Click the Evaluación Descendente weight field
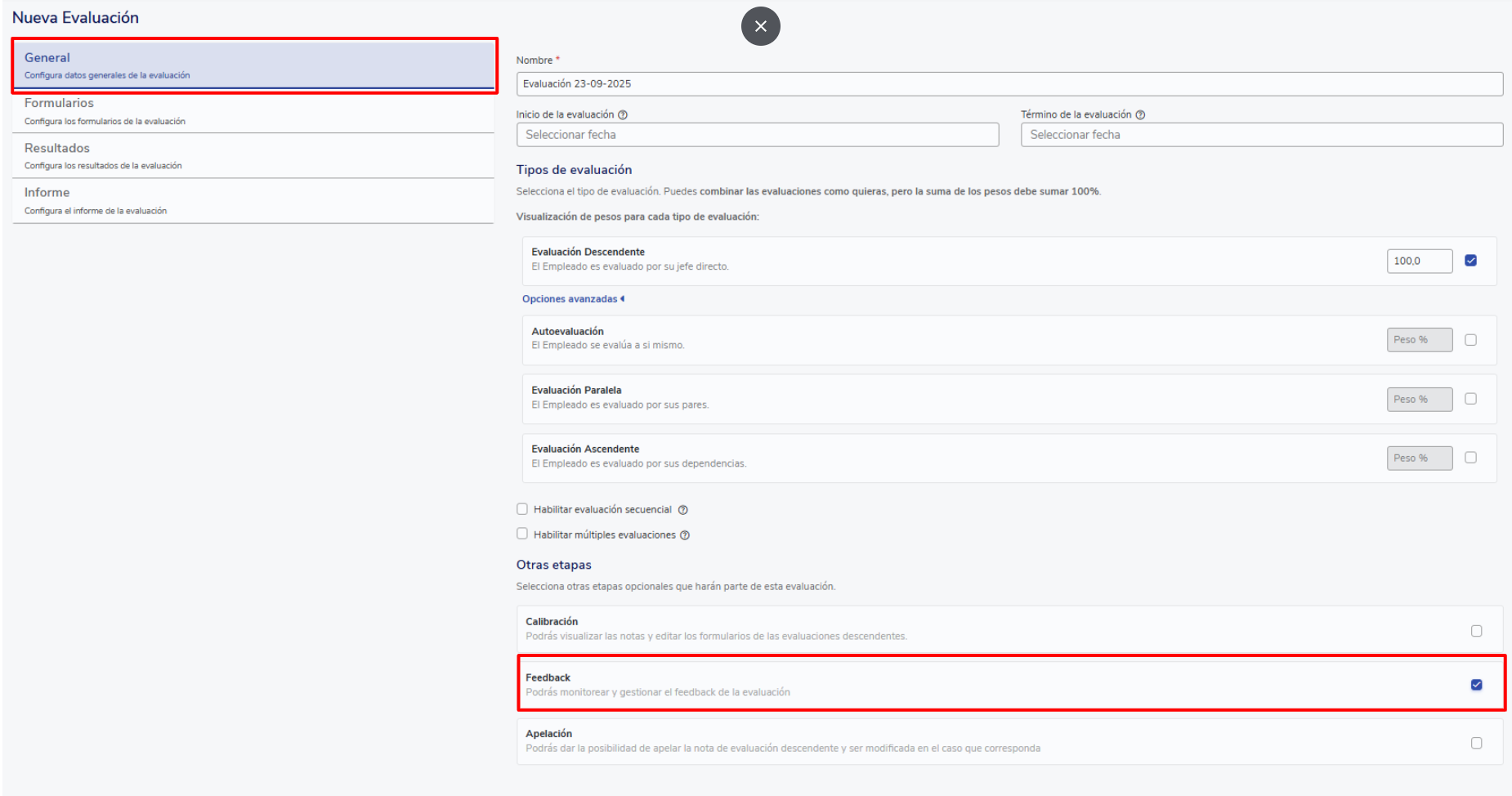The width and height of the screenshot is (1512, 796). pos(1419,262)
